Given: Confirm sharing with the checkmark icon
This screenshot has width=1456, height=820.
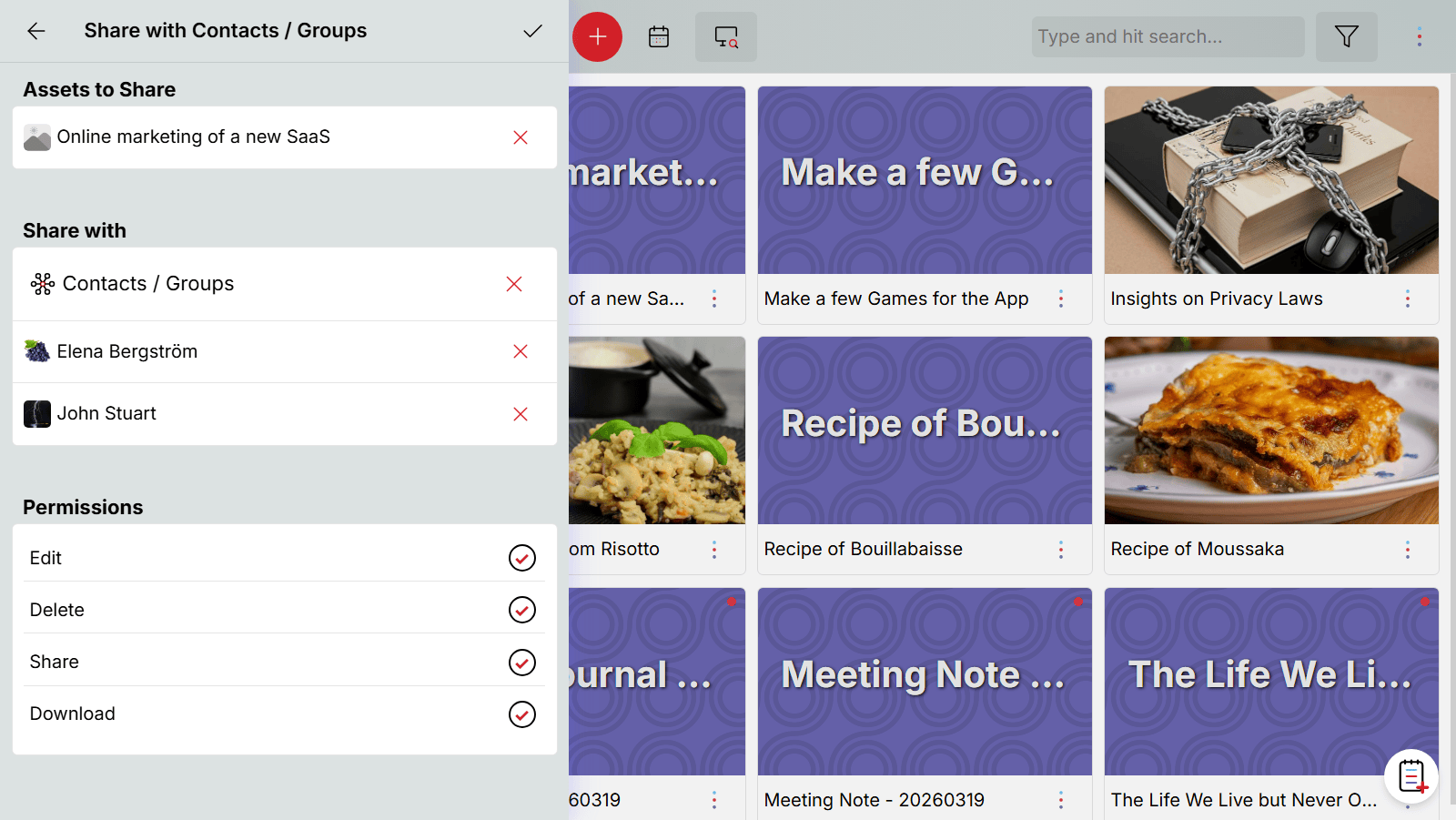Looking at the screenshot, I should tap(533, 31).
